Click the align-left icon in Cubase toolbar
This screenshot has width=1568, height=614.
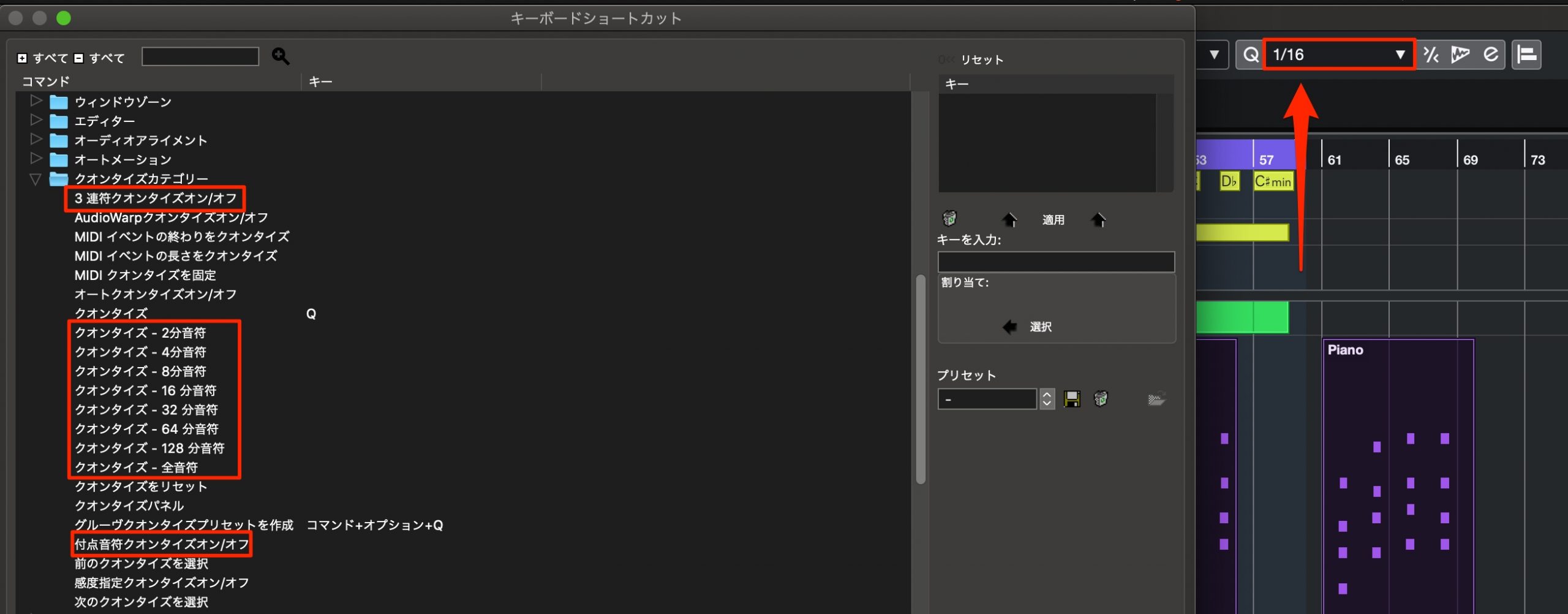point(1526,55)
